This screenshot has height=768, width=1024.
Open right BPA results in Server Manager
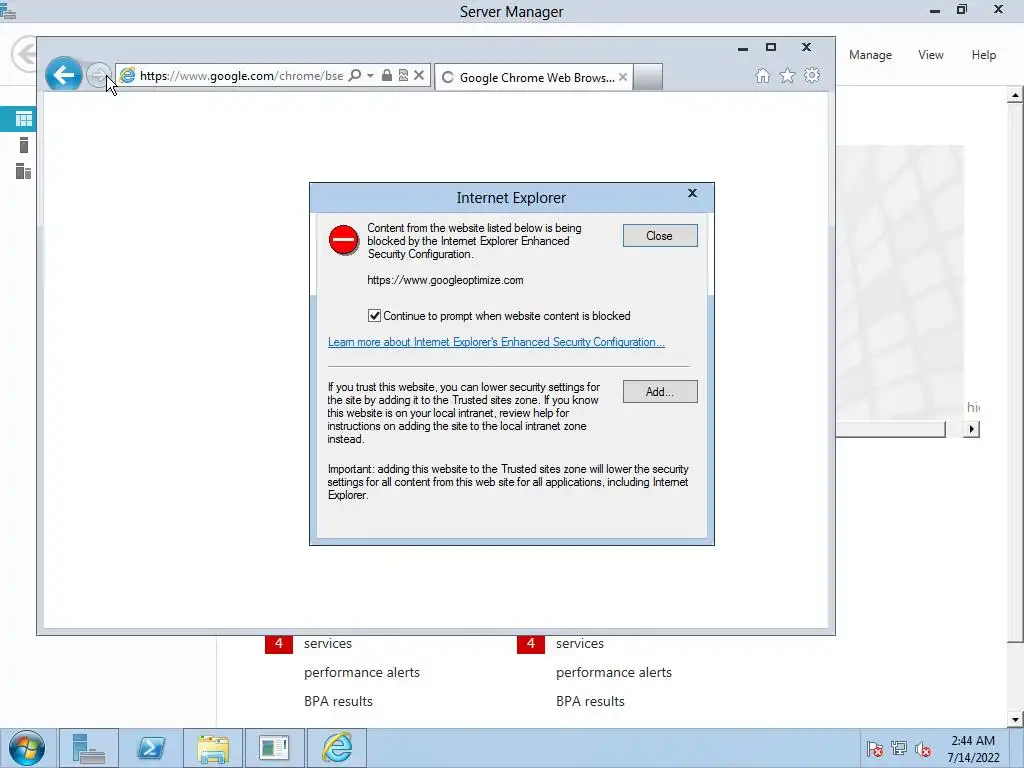pyautogui.click(x=590, y=701)
